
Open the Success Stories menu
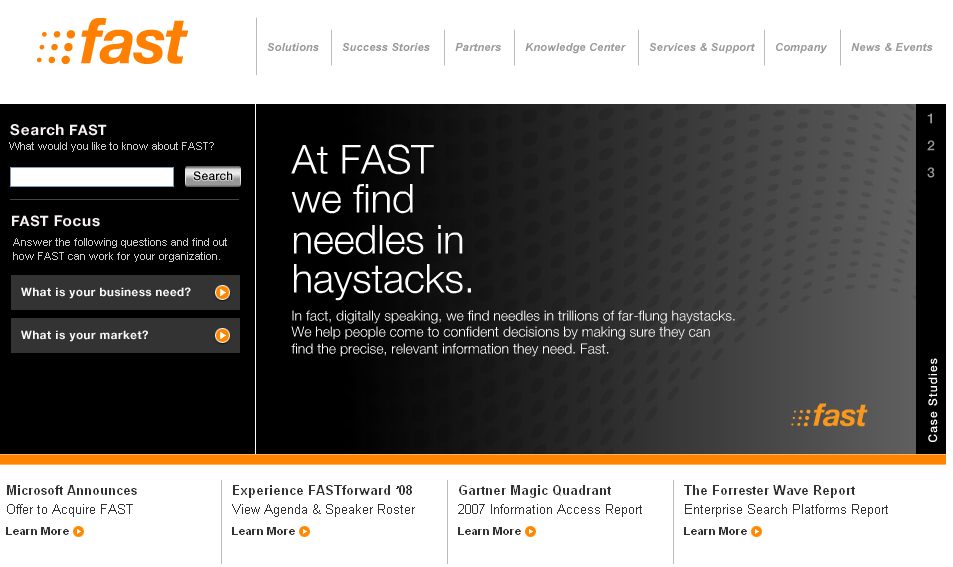click(x=386, y=47)
